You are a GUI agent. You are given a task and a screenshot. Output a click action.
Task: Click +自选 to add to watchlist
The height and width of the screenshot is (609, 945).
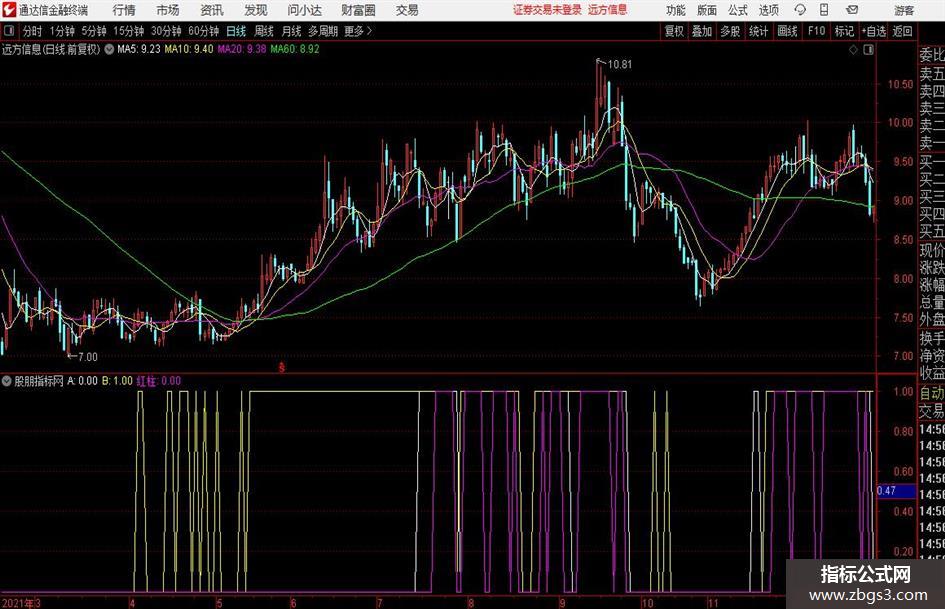point(874,31)
